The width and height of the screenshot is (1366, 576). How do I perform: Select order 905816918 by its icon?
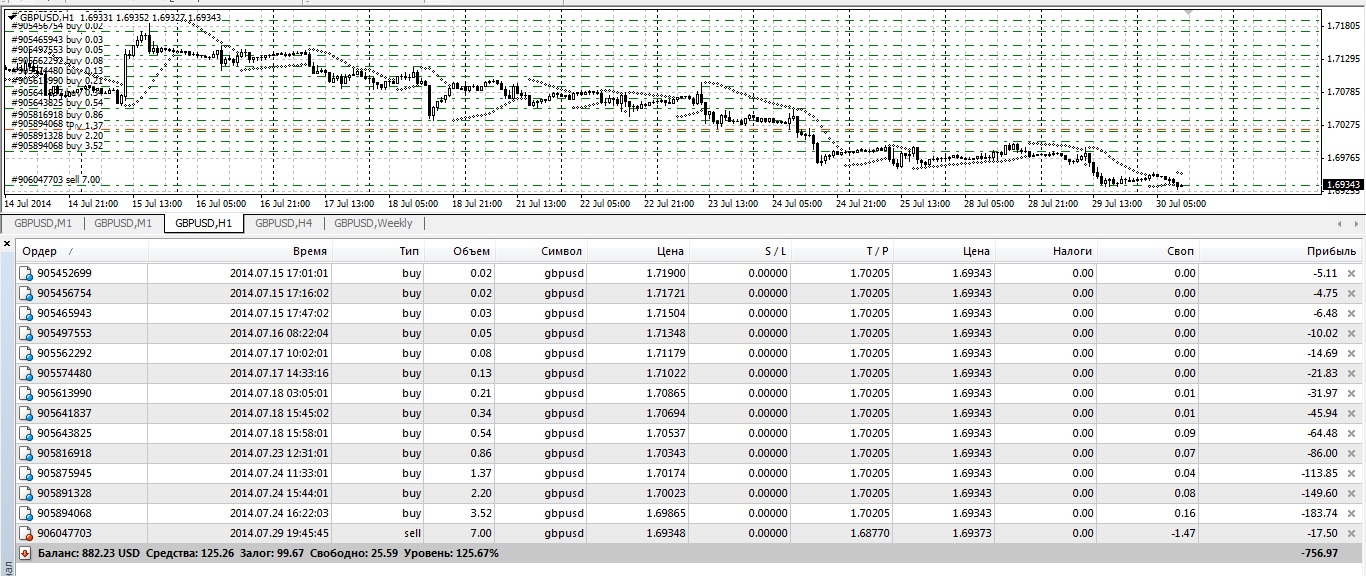click(27, 453)
